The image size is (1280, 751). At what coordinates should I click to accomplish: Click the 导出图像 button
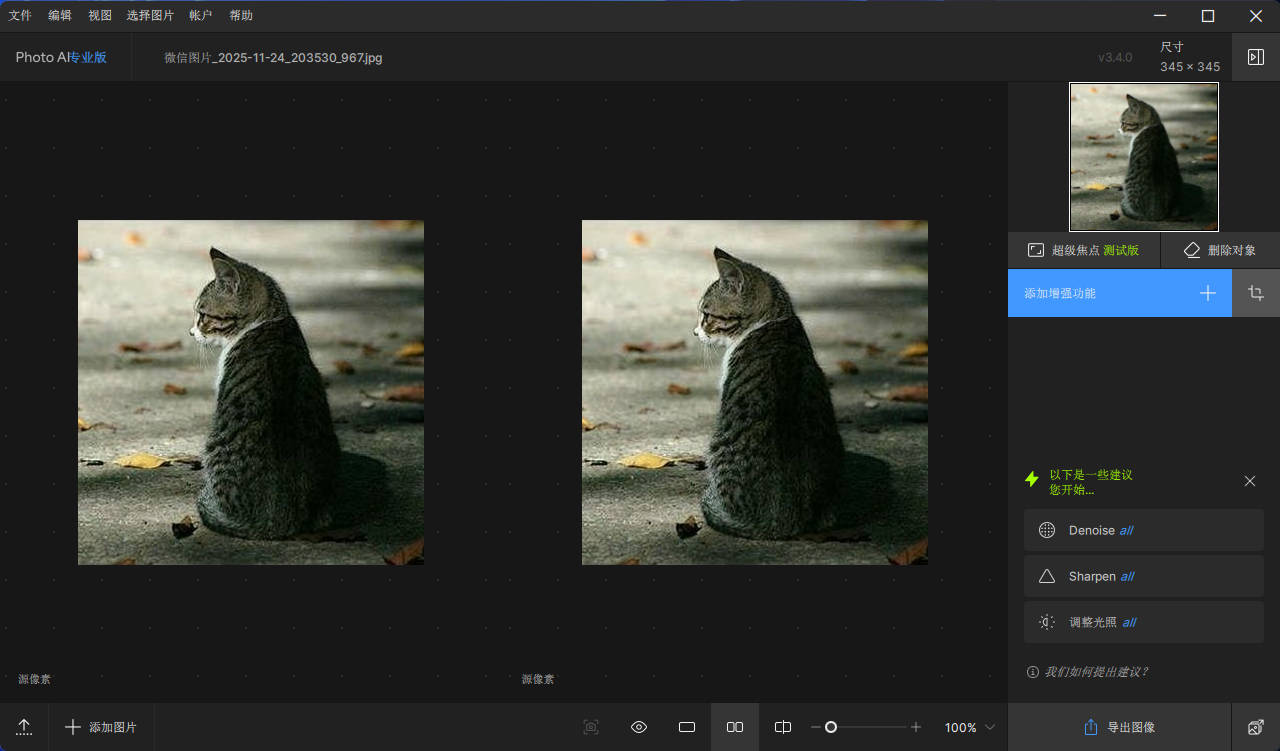tap(1119, 727)
